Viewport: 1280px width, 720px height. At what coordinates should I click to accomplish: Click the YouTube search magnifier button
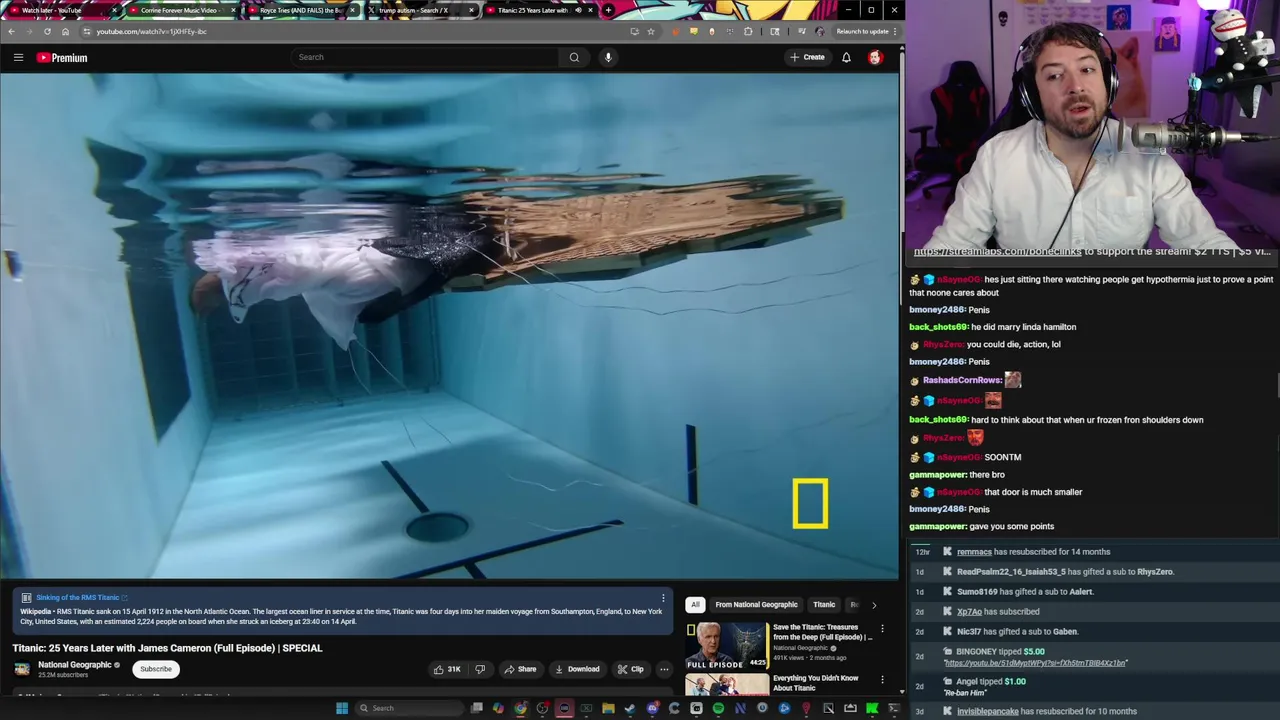click(x=574, y=57)
